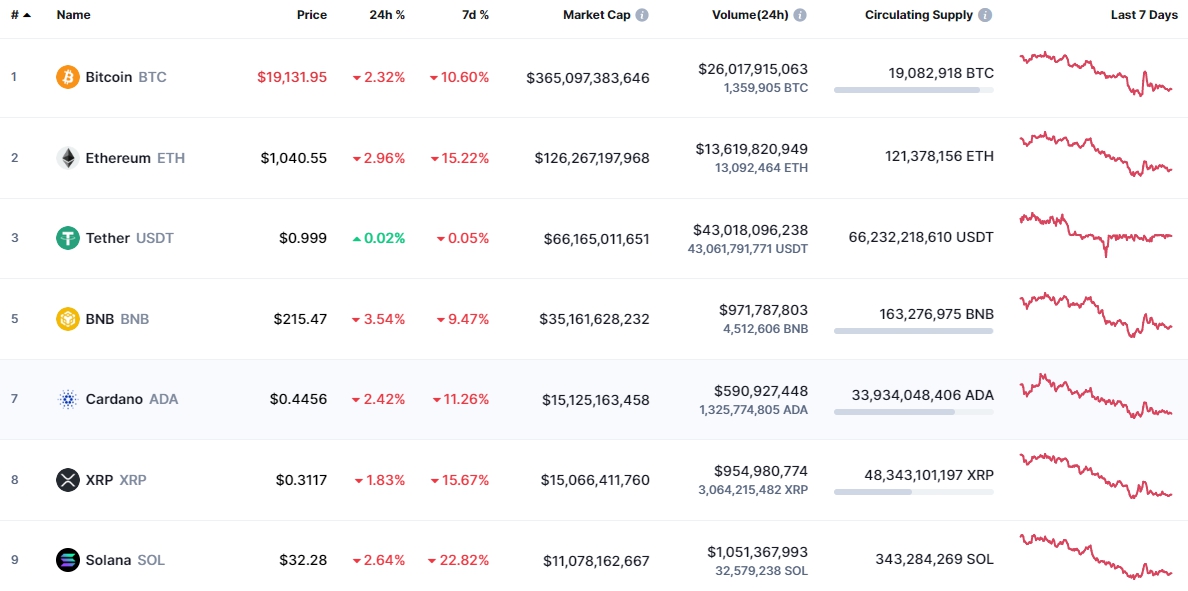Sort table by Name column
The width and height of the screenshot is (1188, 591).
click(x=73, y=15)
